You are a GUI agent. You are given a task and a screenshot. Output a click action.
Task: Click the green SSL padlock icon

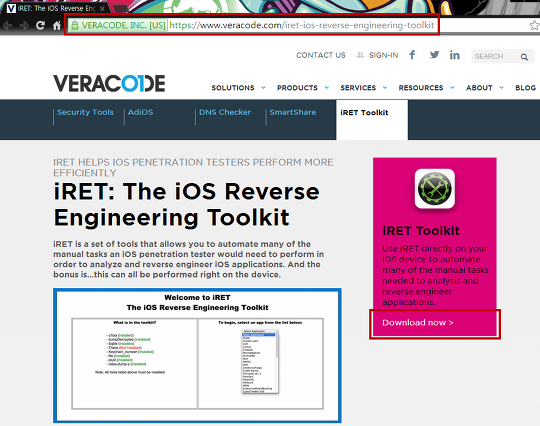click(74, 25)
